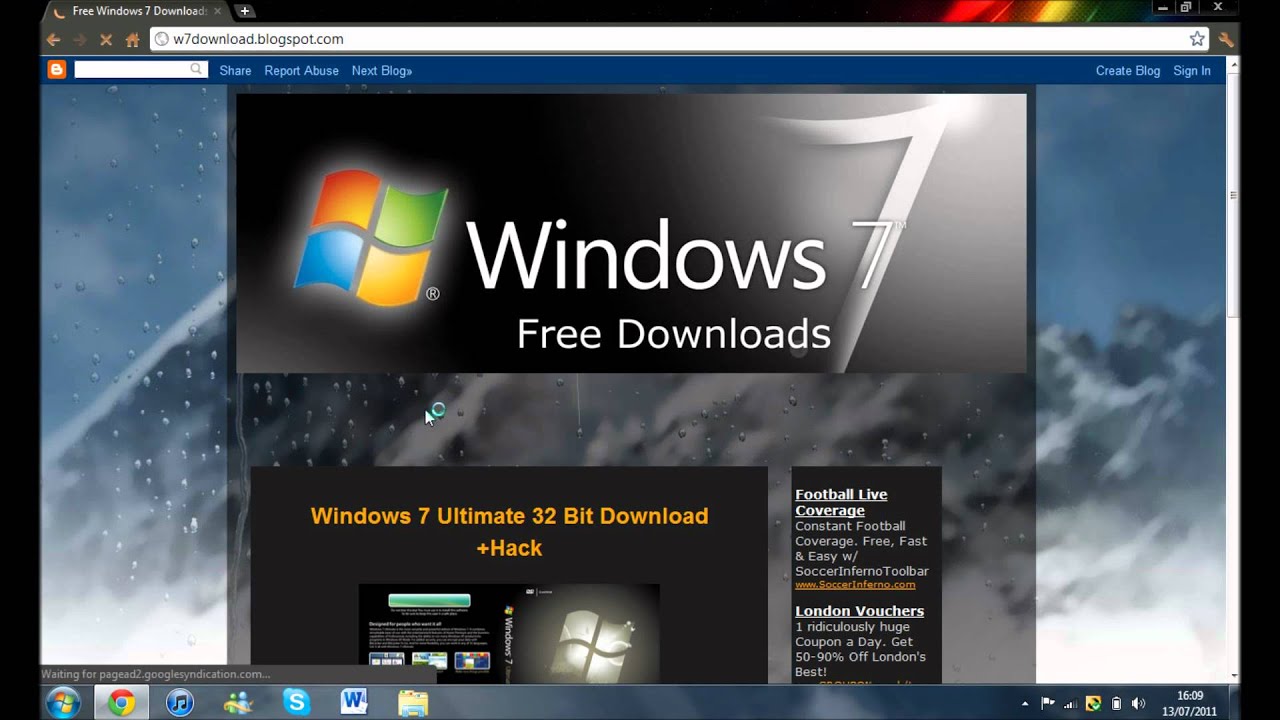
Task: Launch iTunes from the taskbar
Action: pos(179,702)
